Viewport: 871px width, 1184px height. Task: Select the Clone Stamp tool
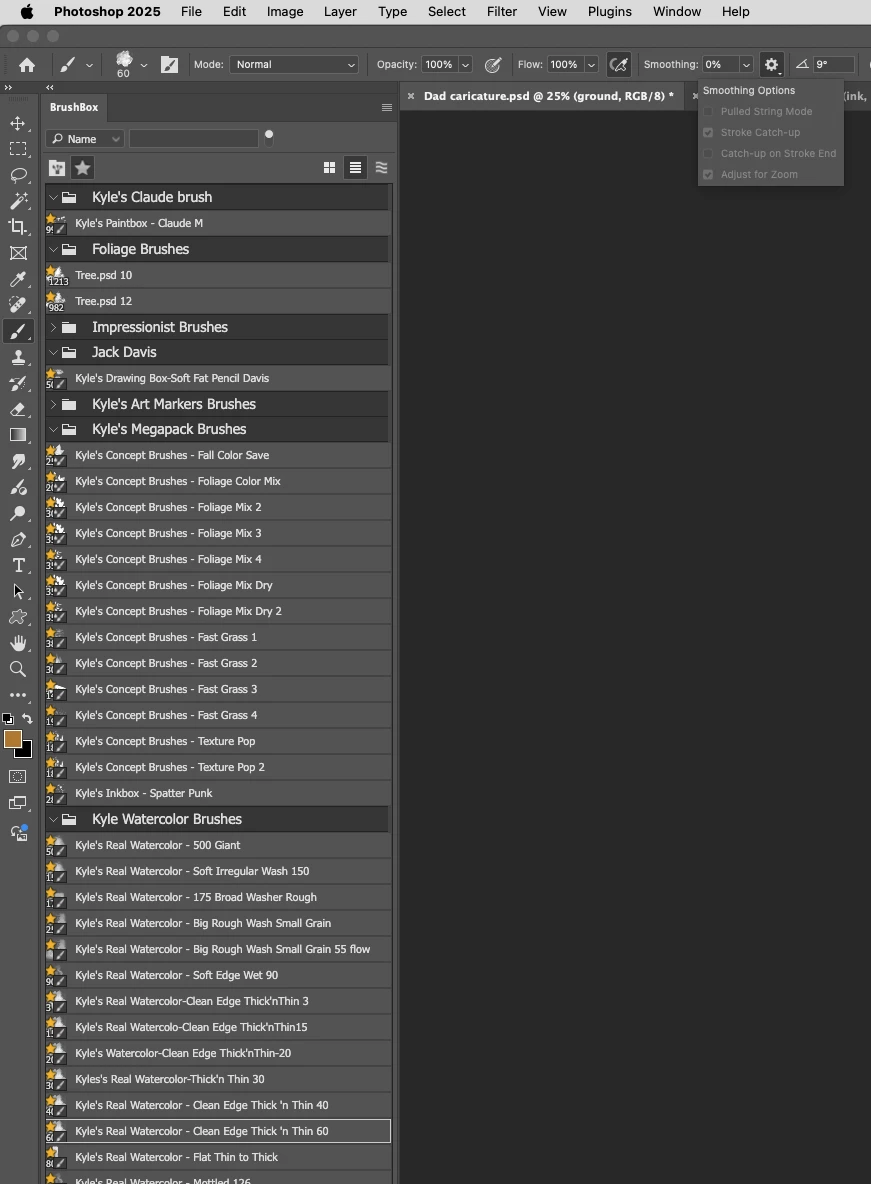18,357
